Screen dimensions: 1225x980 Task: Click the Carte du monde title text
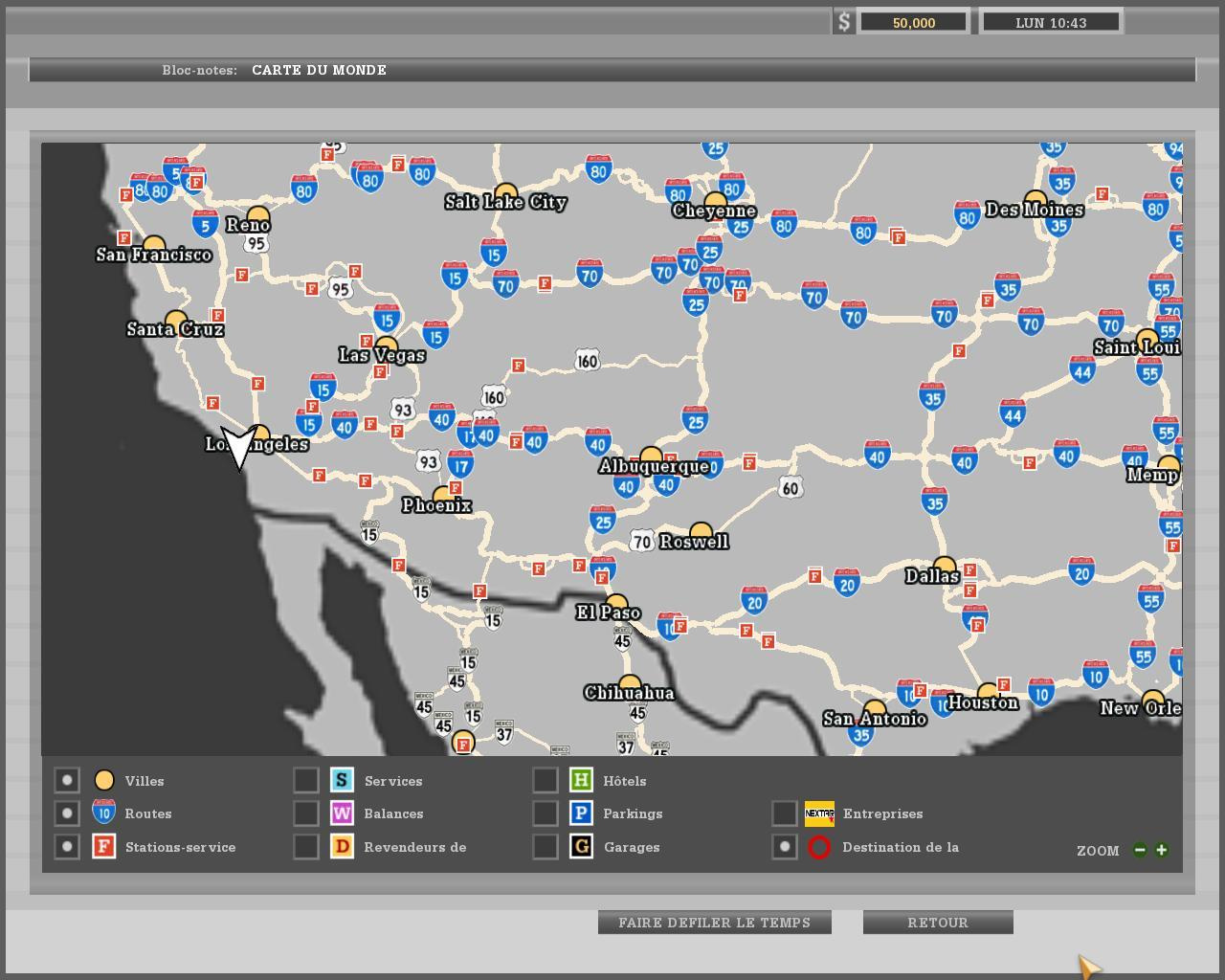(320, 70)
